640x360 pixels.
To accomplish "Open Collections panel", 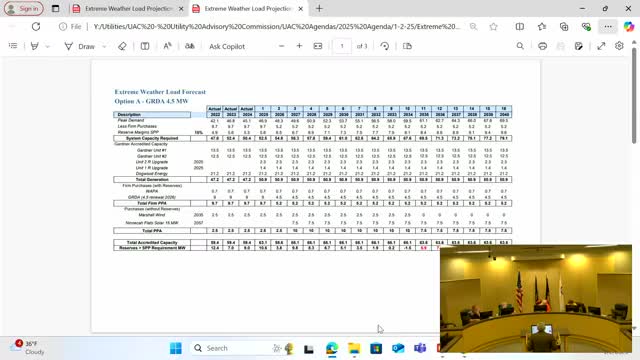I will tap(564, 27).
